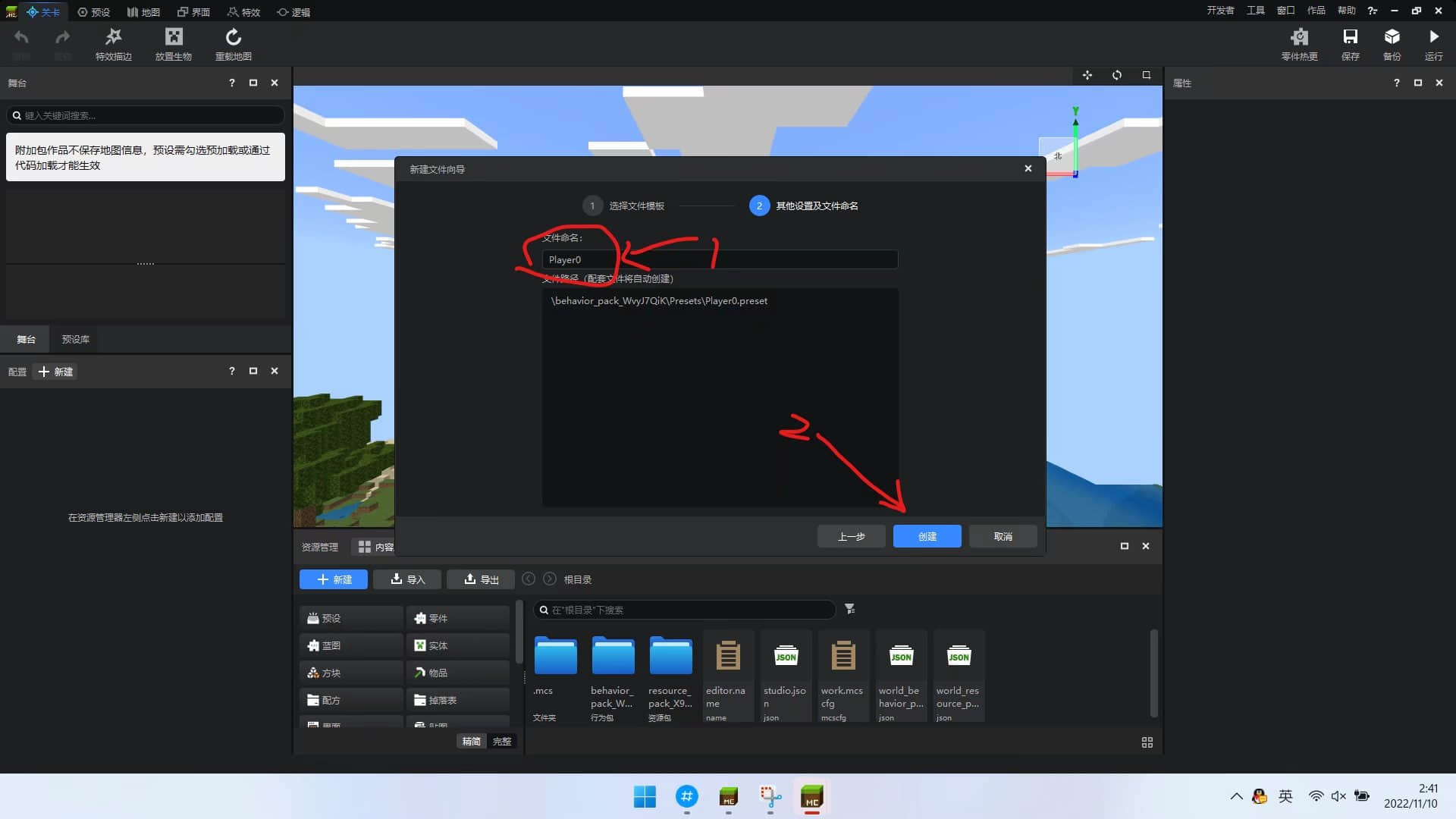Click the blue 新建 button in resource manager
The image size is (1456, 819).
click(334, 579)
